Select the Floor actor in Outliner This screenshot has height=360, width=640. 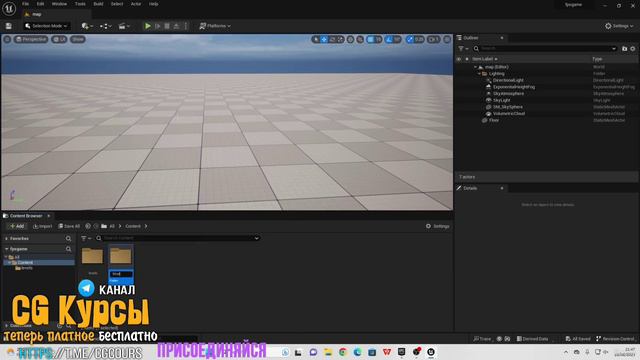493,120
